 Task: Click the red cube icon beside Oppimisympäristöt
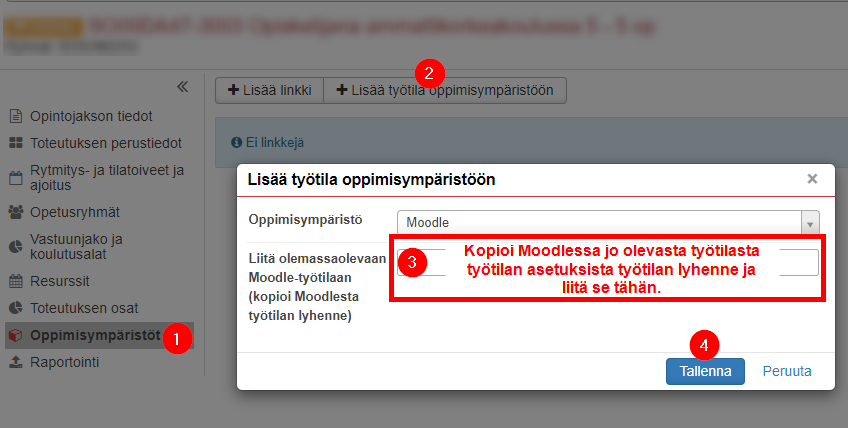tap(16, 335)
